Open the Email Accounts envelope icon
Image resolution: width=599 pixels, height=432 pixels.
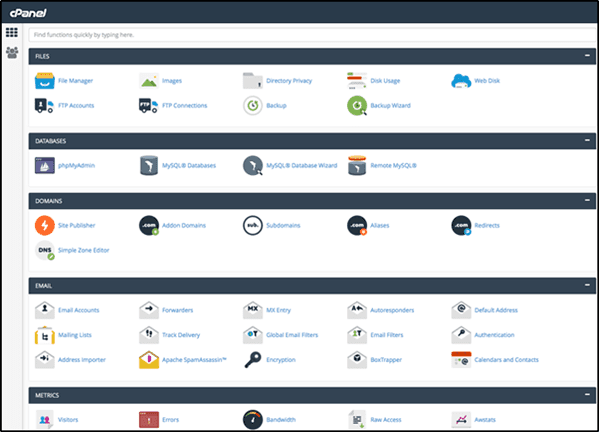click(x=45, y=310)
